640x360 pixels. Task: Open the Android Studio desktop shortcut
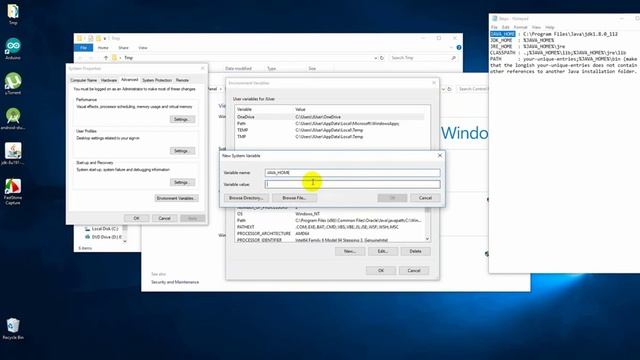tap(13, 118)
